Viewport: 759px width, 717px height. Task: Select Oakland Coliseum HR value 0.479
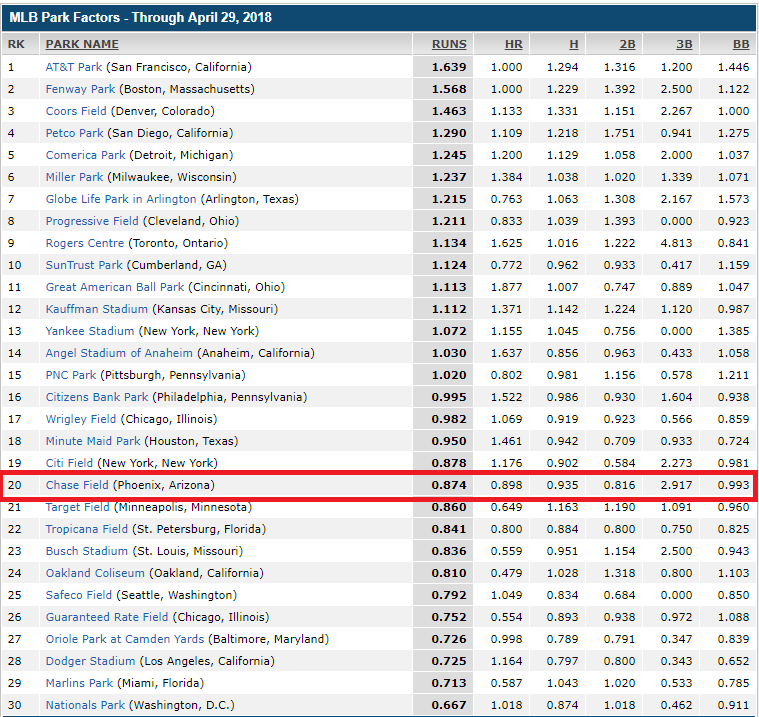point(506,573)
